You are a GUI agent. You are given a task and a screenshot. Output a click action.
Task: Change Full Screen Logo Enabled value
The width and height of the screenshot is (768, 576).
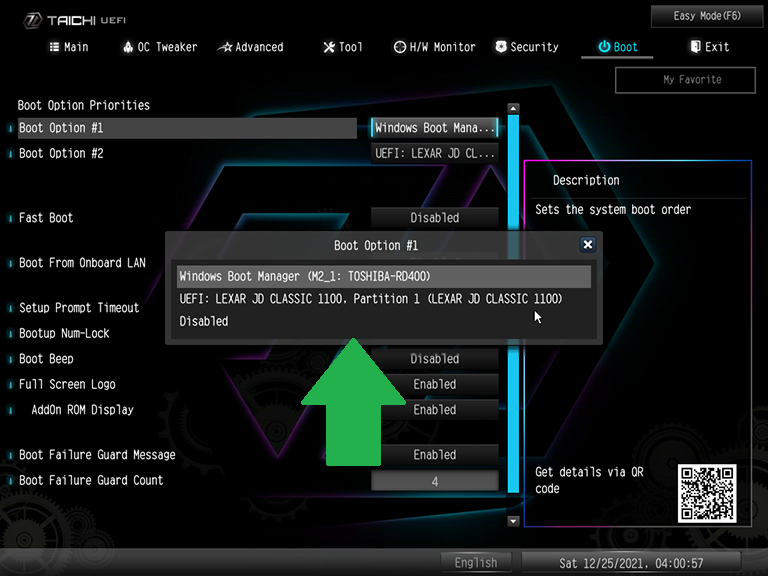434,384
